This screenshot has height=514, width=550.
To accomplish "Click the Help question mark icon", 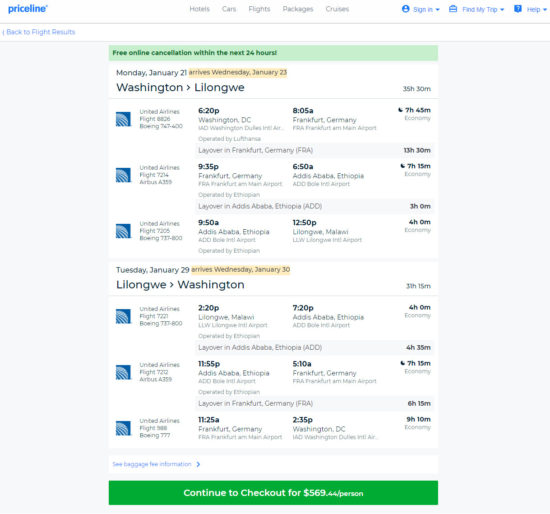I will [x=518, y=9].
